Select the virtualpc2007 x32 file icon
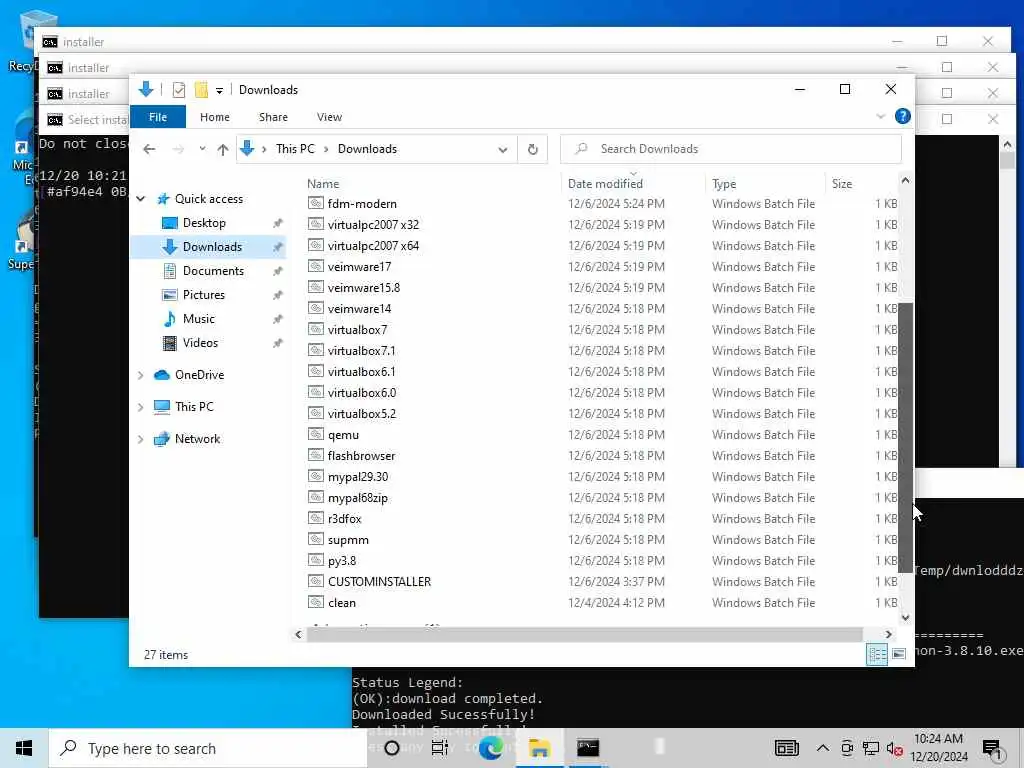This screenshot has height=768, width=1024. pos(316,224)
